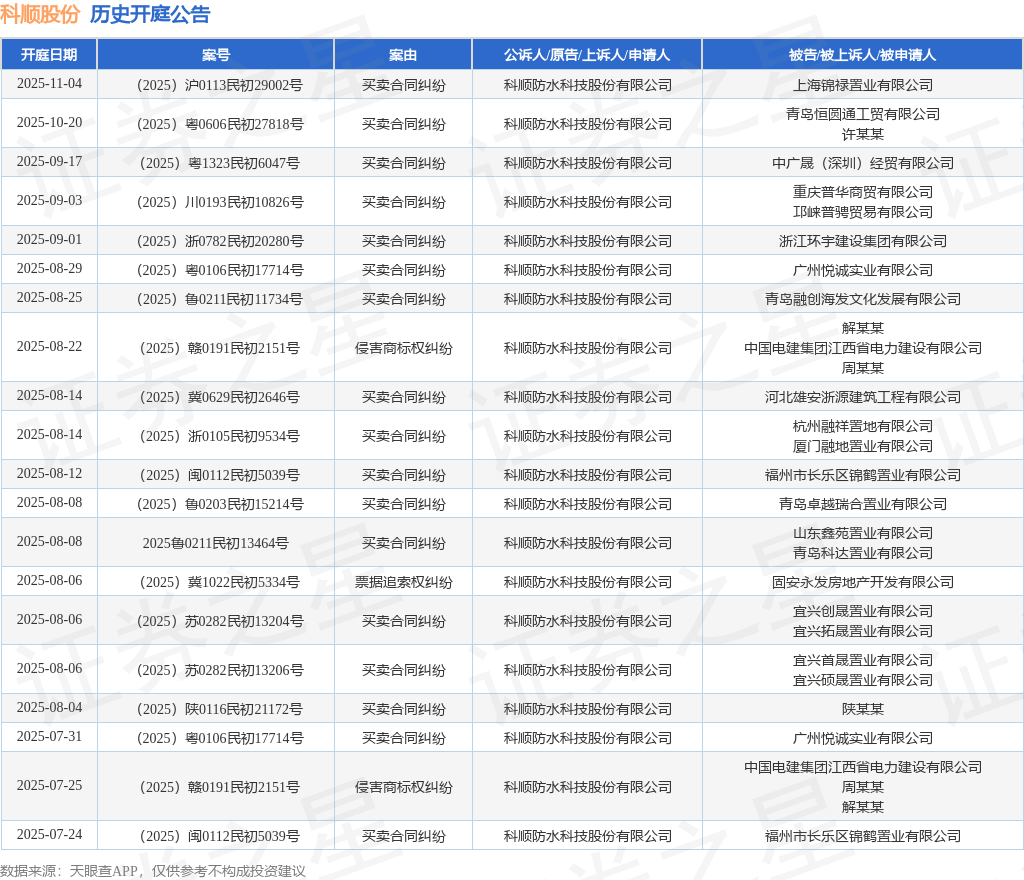Image resolution: width=1024 pixels, height=880 pixels.
Task: Click the date 2025-08-22
Action: [49, 347]
